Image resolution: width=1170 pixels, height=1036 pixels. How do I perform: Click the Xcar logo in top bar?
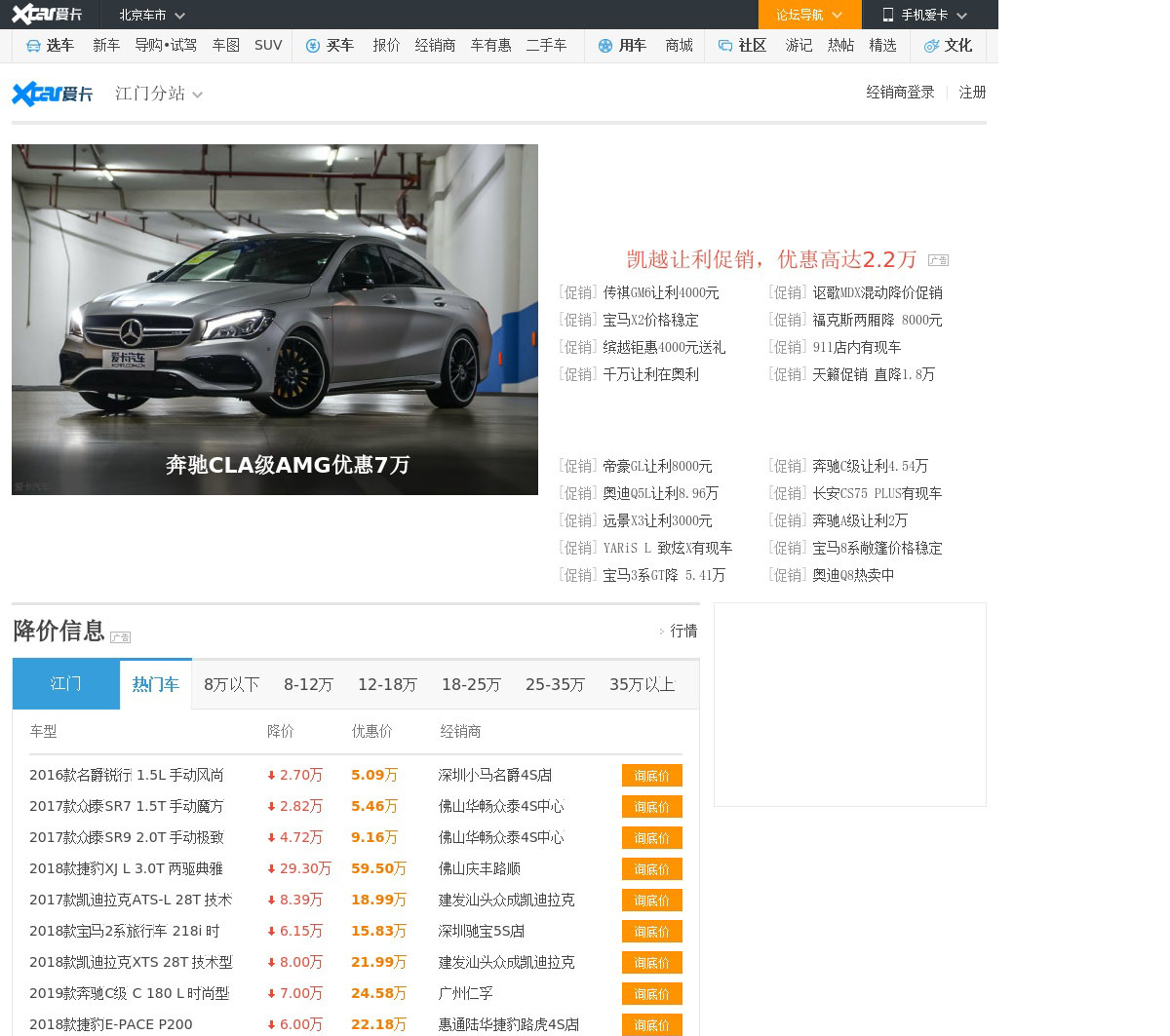(x=47, y=15)
